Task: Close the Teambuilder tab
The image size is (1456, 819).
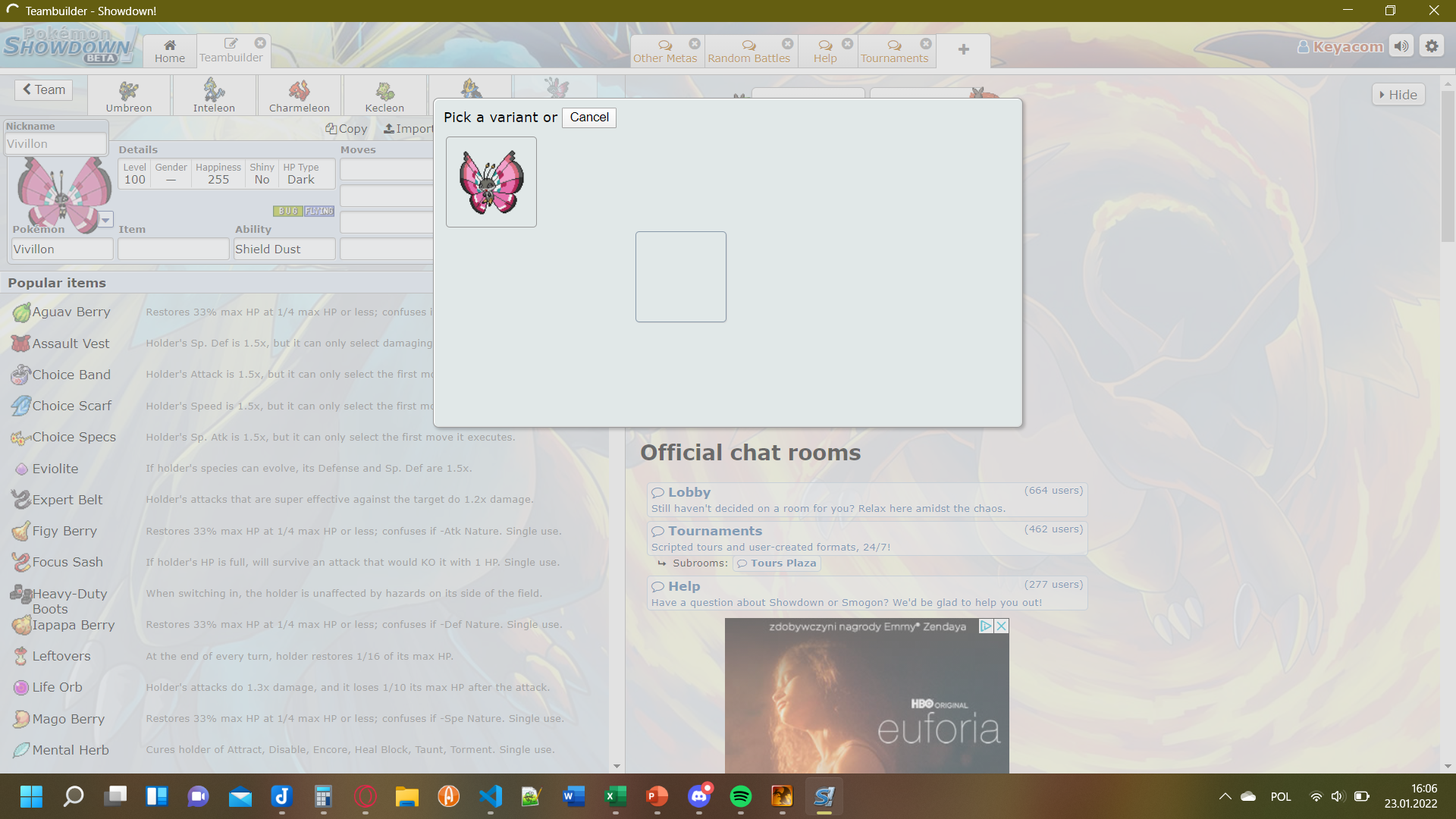Action: [x=260, y=43]
